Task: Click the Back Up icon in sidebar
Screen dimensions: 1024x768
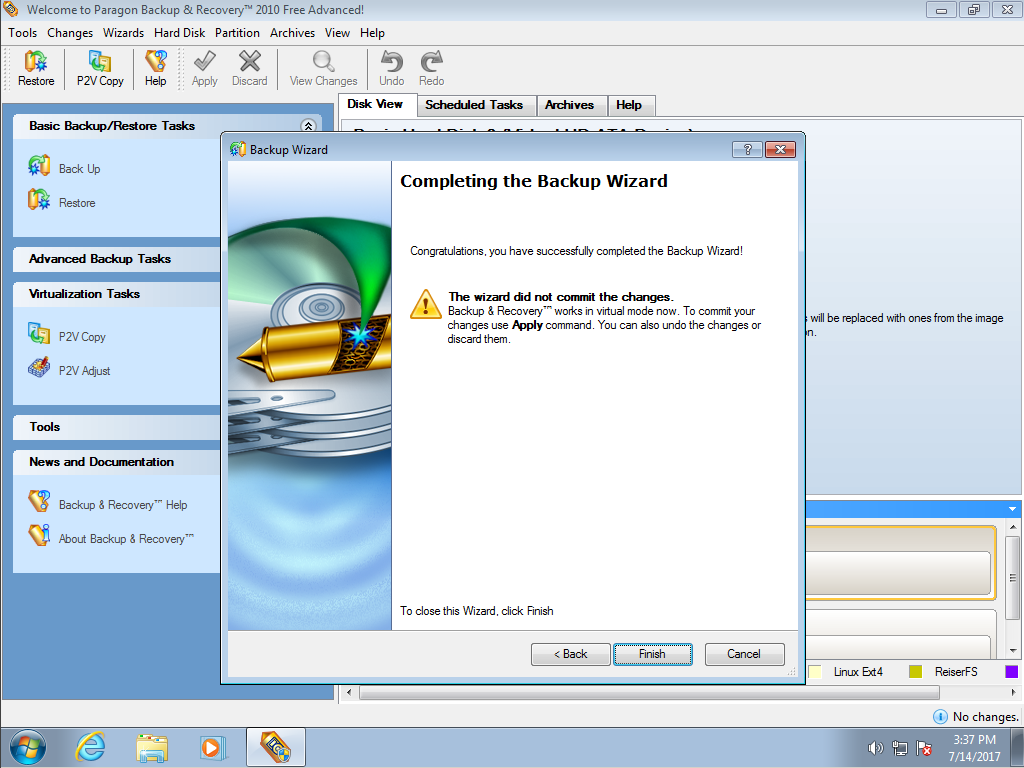Action: (39, 167)
